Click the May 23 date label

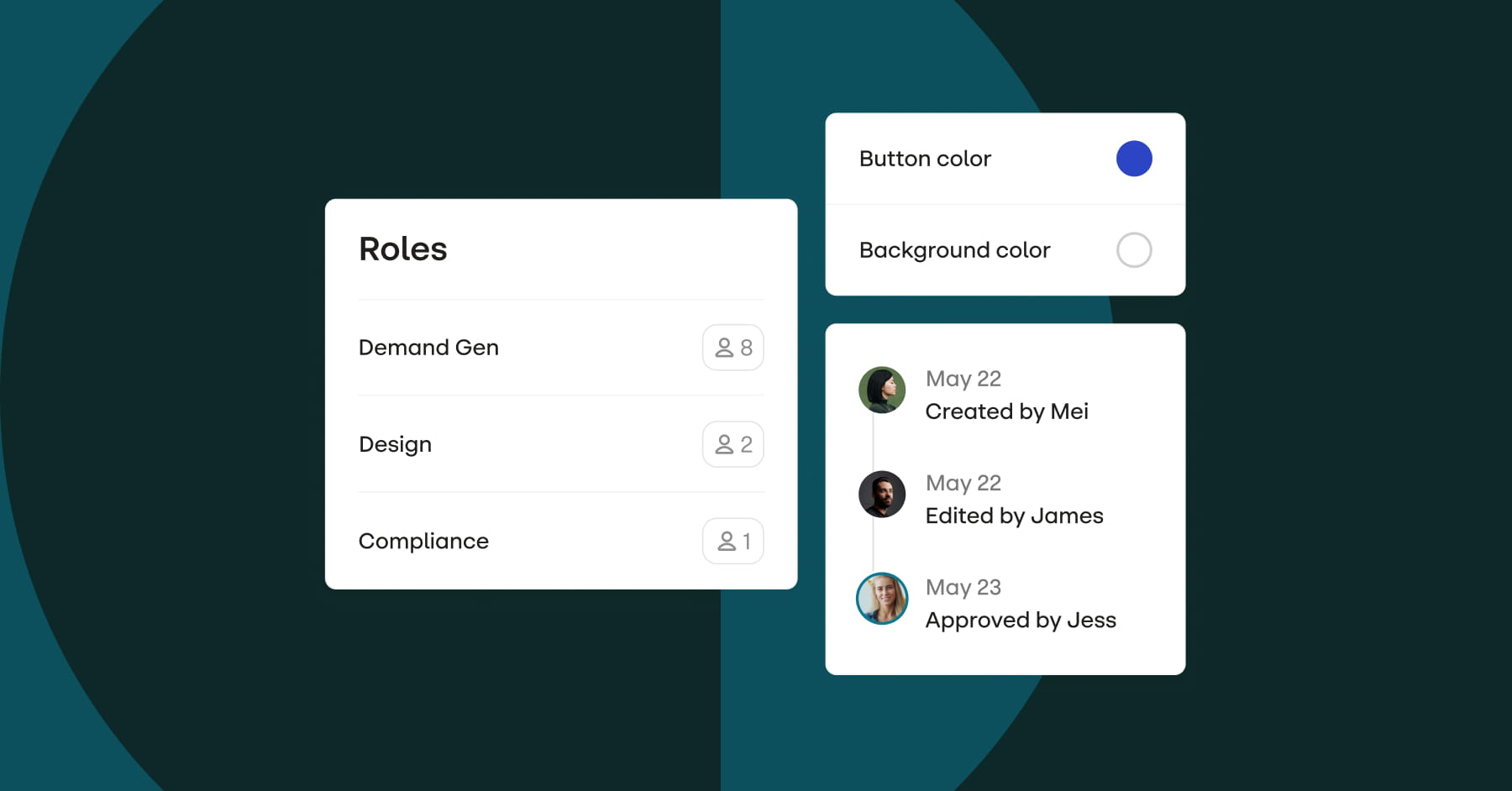pyautogui.click(x=963, y=588)
